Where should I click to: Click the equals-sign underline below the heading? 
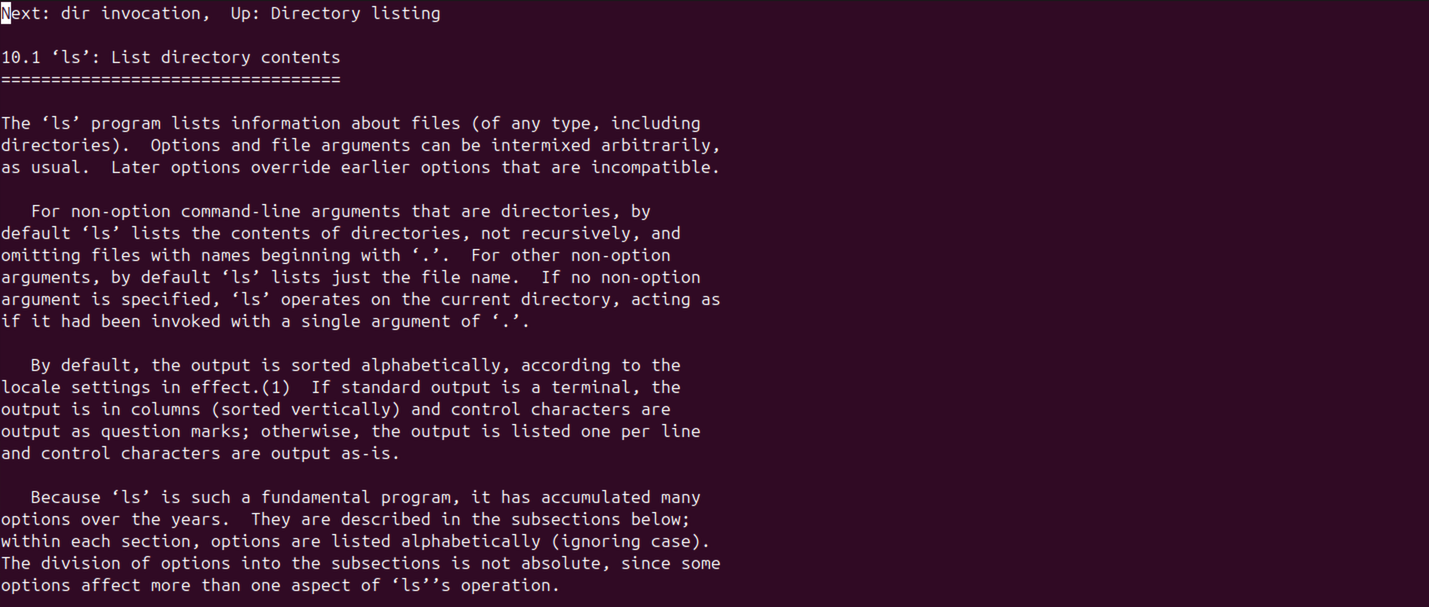[x=170, y=80]
